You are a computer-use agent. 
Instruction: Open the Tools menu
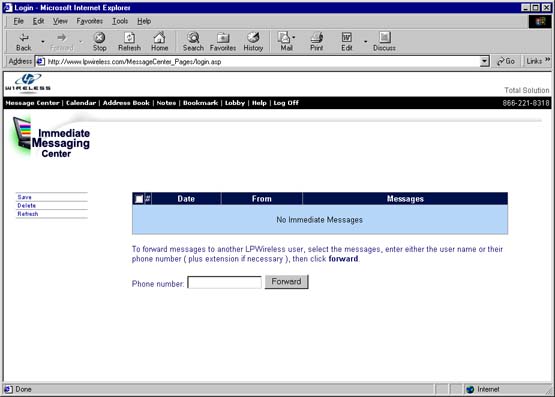coord(120,21)
